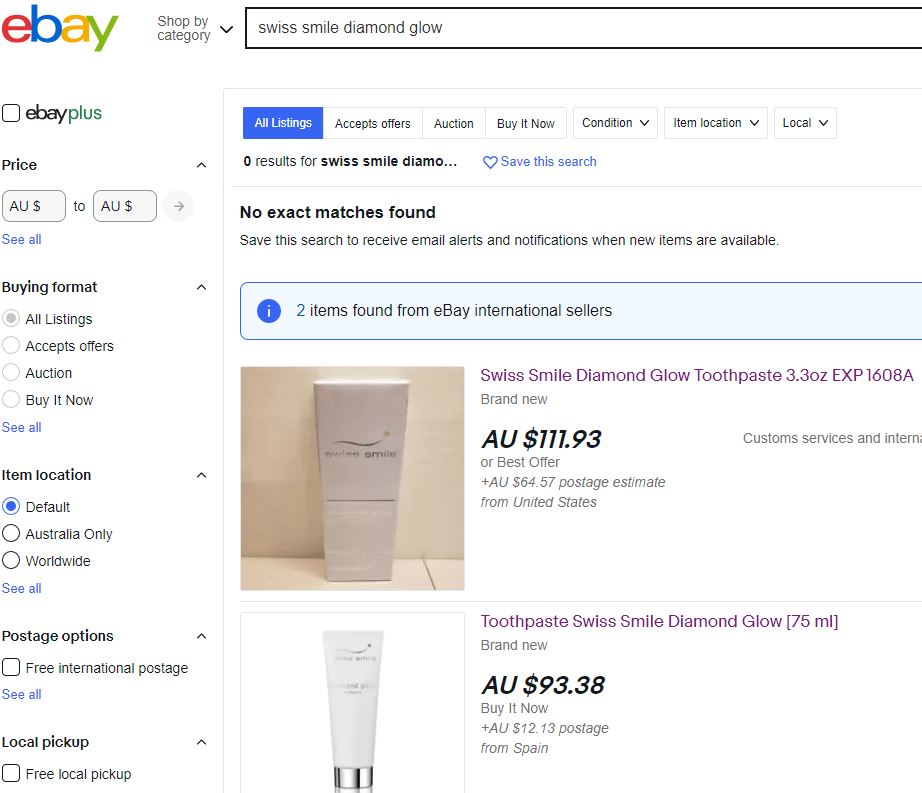The width and height of the screenshot is (922, 793).
Task: Collapse the Buying format section
Action: (201, 287)
